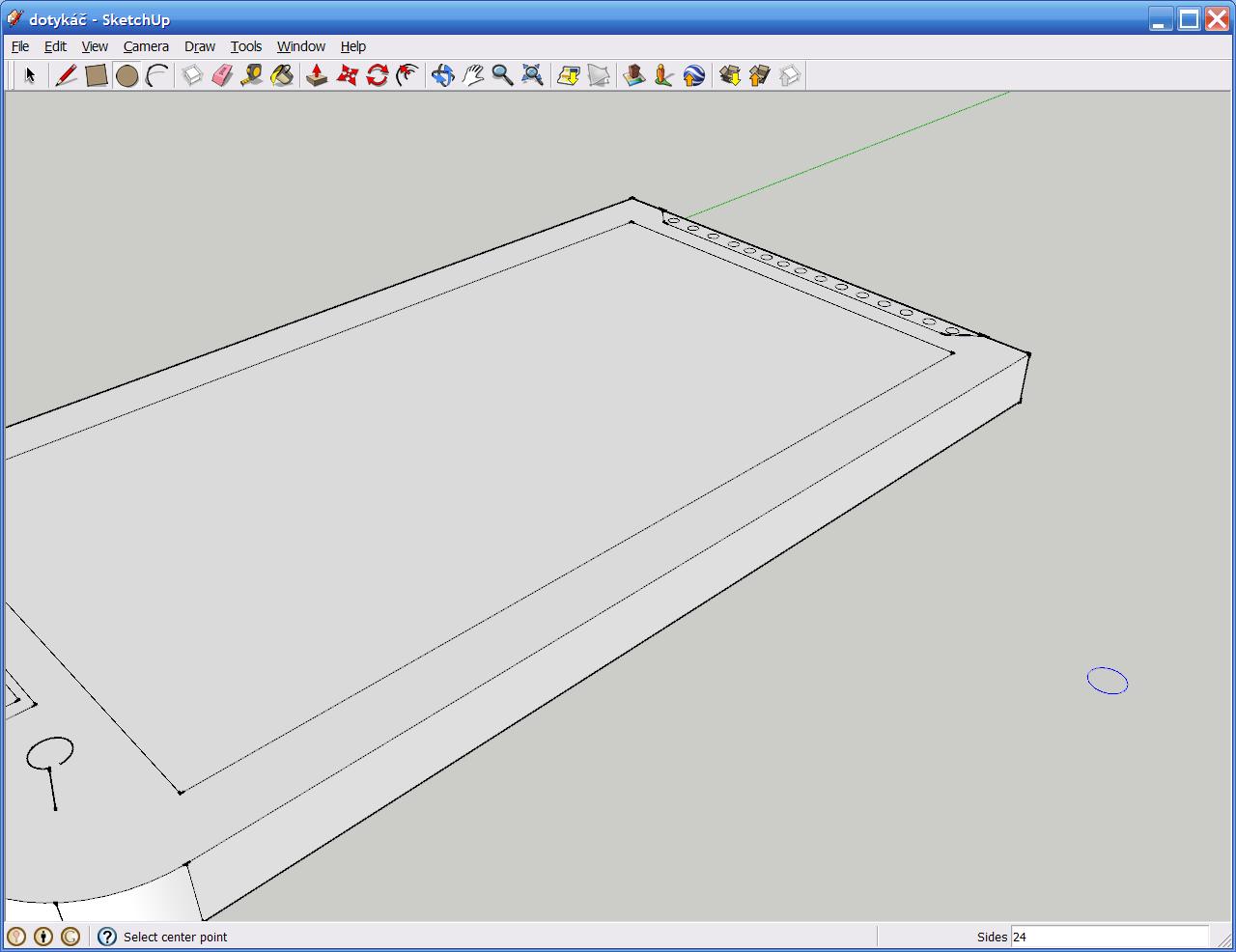Select the arrow Select tool
Screen dimensions: 1236x952
click(29, 75)
